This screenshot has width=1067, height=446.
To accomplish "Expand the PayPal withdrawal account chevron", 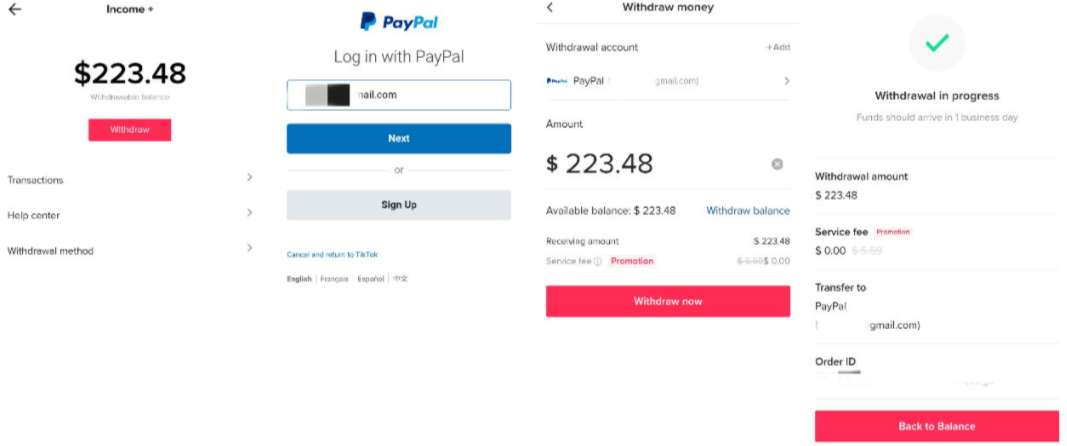I will click(x=787, y=81).
